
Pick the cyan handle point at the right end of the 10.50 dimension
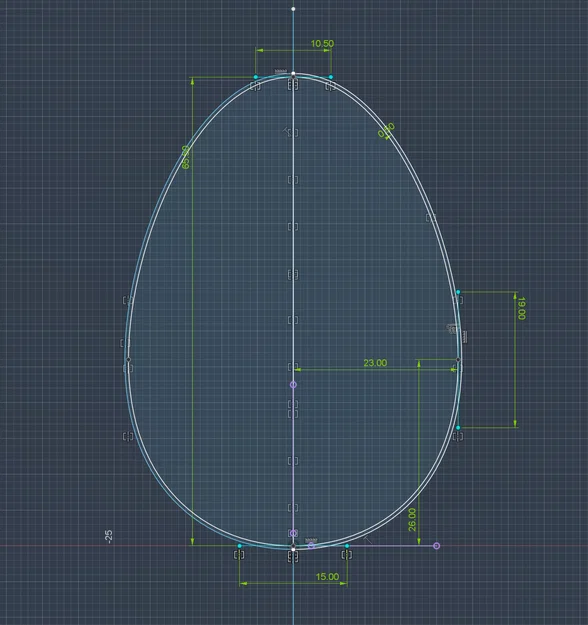coord(331,77)
